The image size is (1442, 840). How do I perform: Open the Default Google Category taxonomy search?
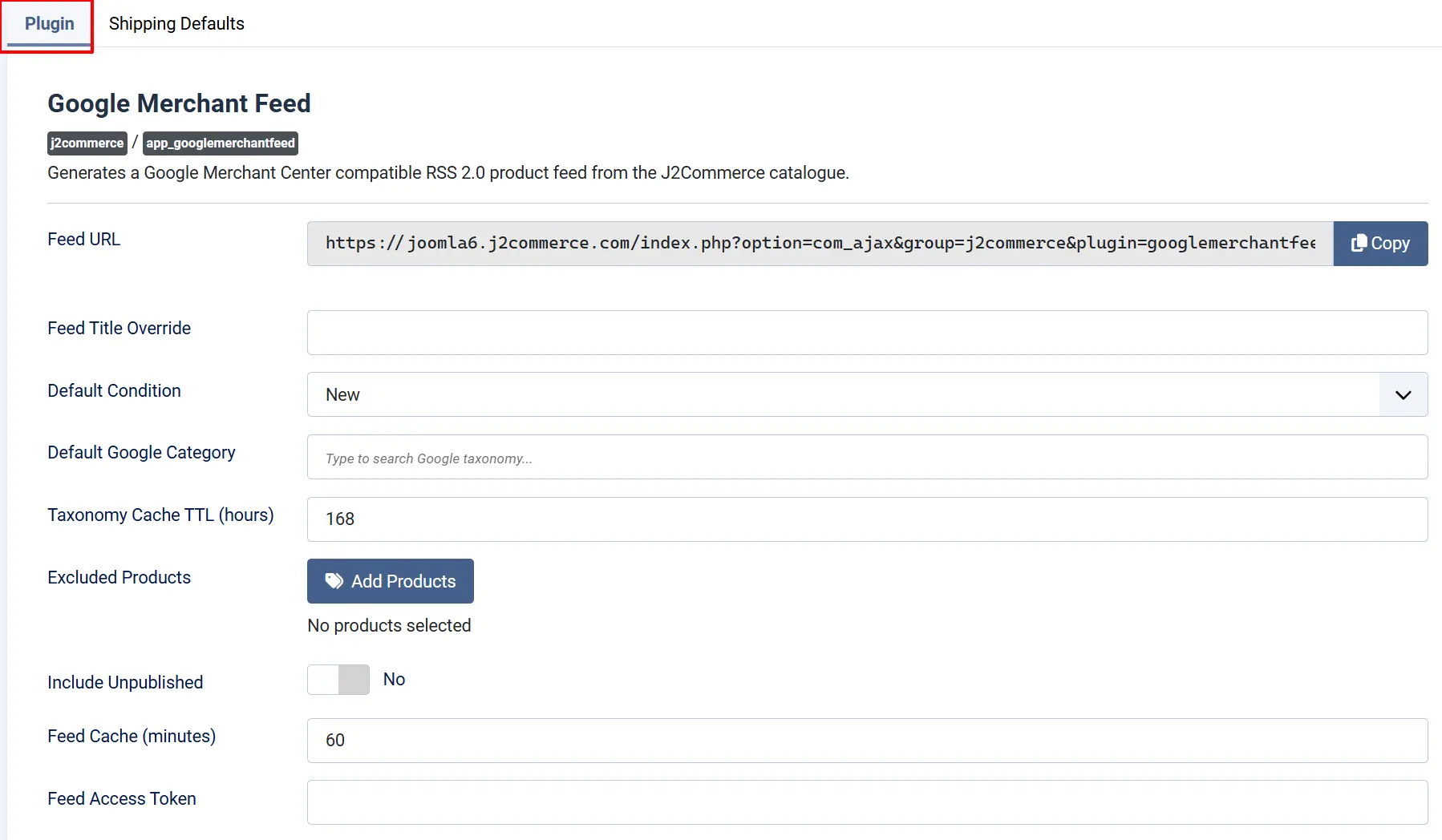coord(867,457)
